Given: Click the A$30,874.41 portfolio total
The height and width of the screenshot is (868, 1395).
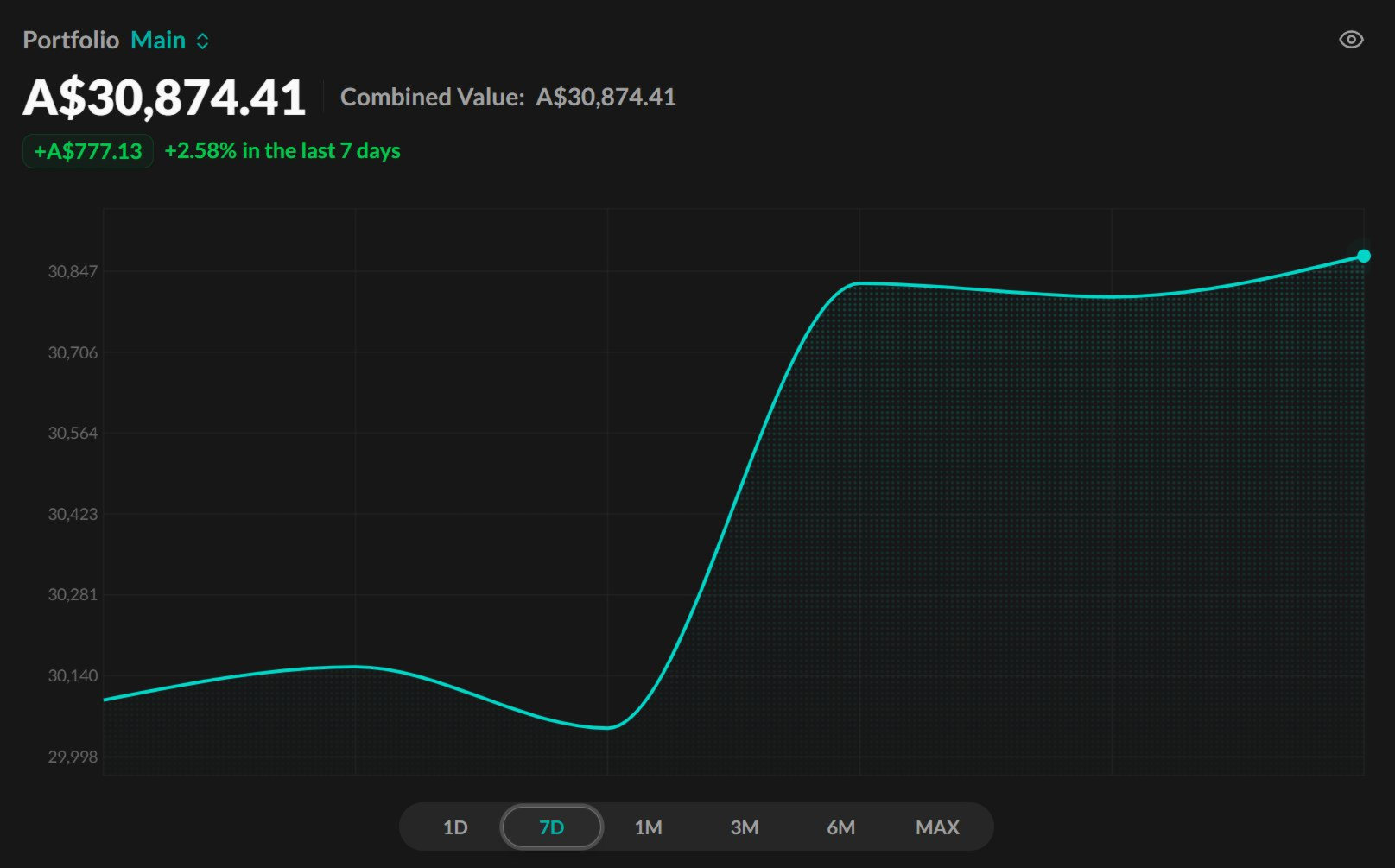Looking at the screenshot, I should tap(164, 98).
